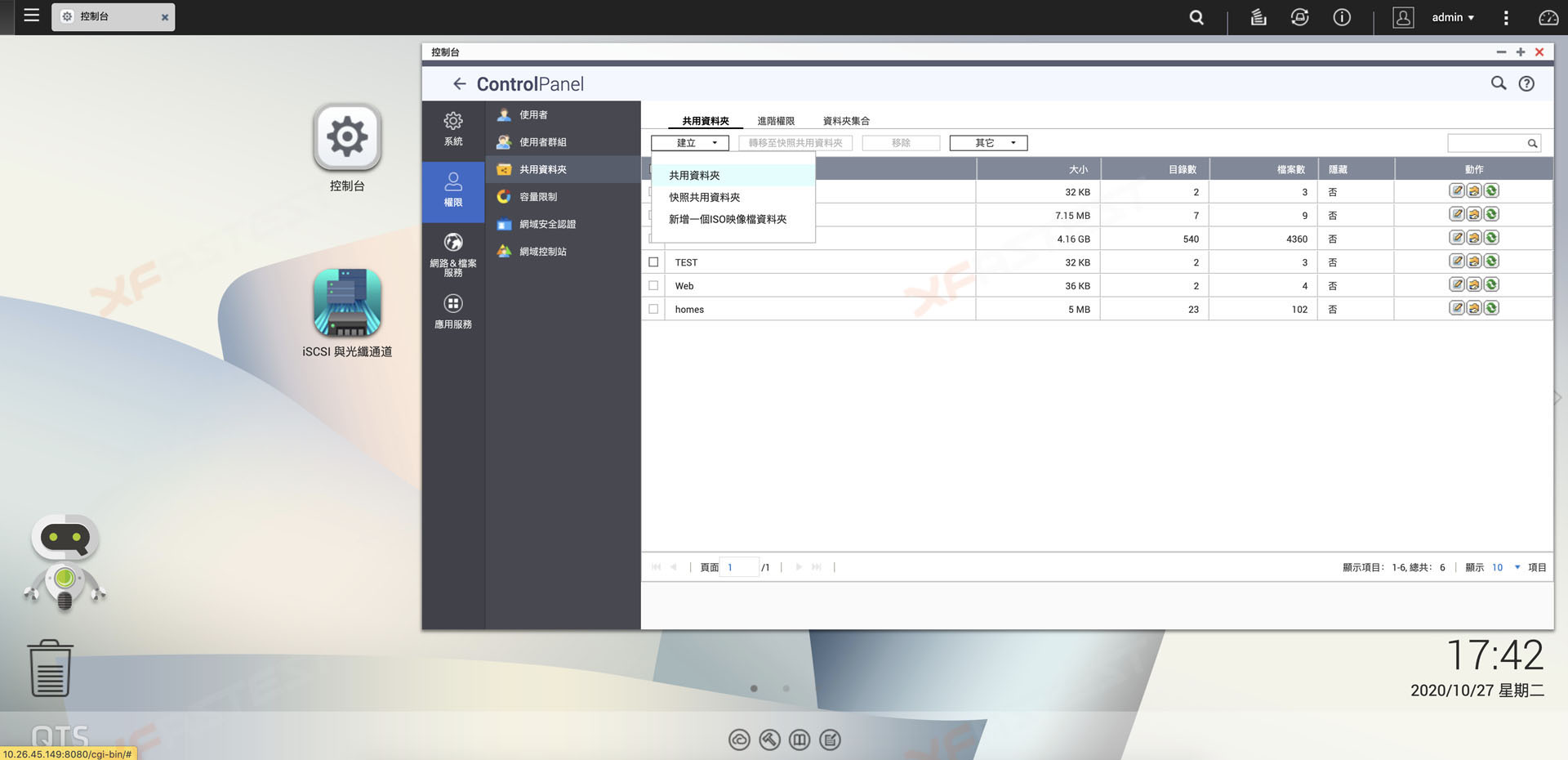Click ControlPanel search magnifier icon
Viewport: 1568px width, 760px height.
point(1499,83)
